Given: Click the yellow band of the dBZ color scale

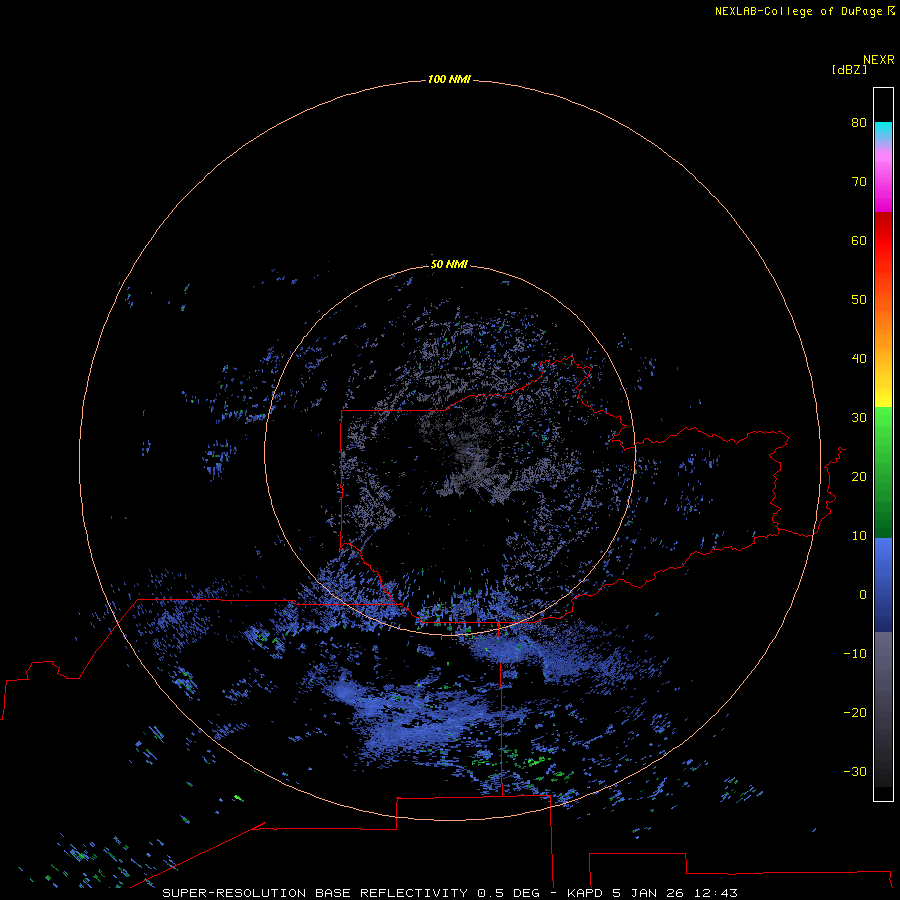Looking at the screenshot, I should tap(883, 396).
